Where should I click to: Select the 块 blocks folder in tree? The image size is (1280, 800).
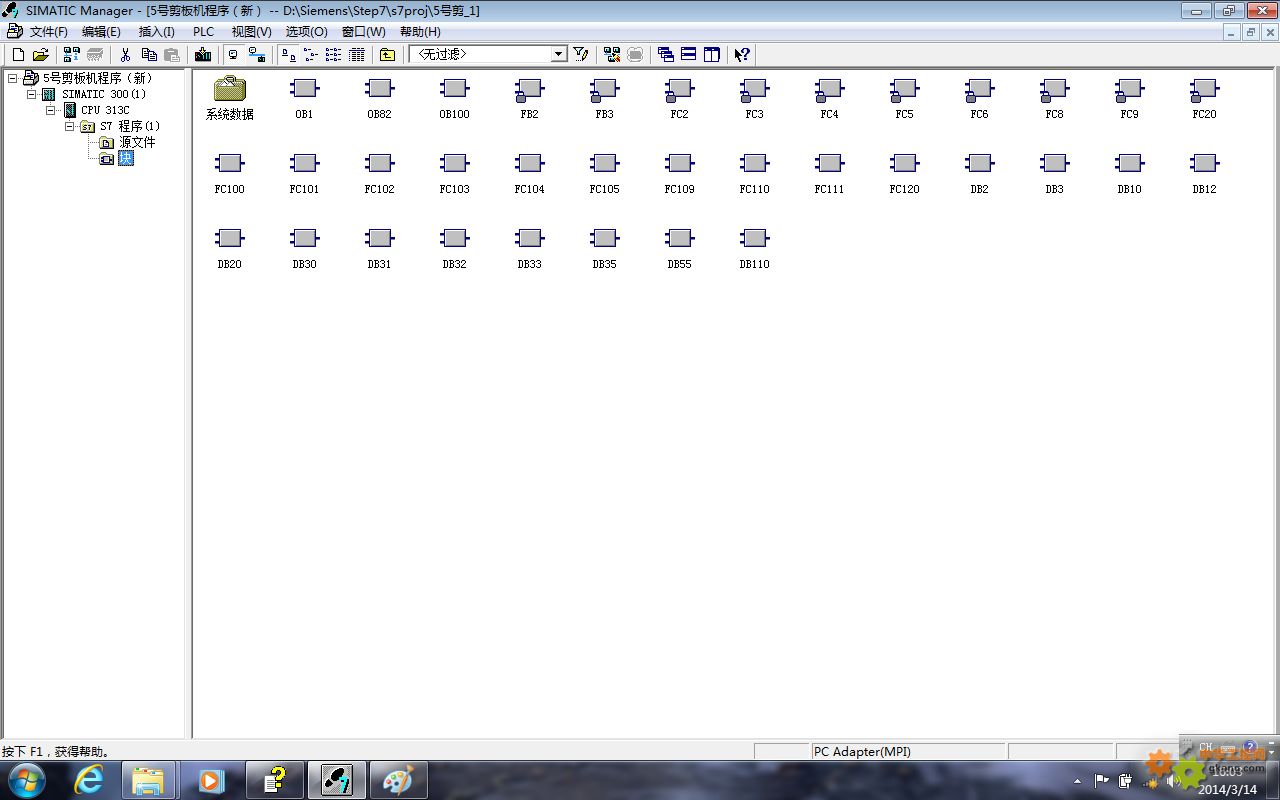[x=126, y=158]
